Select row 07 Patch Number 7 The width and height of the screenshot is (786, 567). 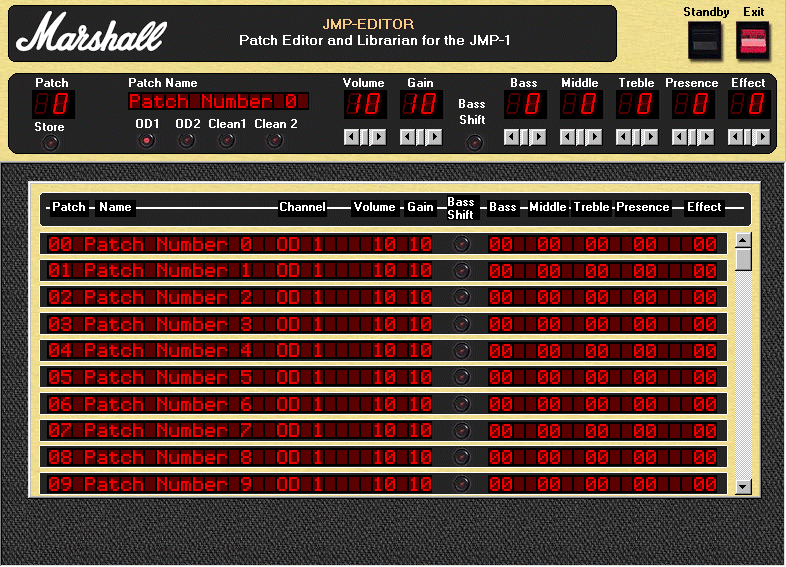[383, 431]
